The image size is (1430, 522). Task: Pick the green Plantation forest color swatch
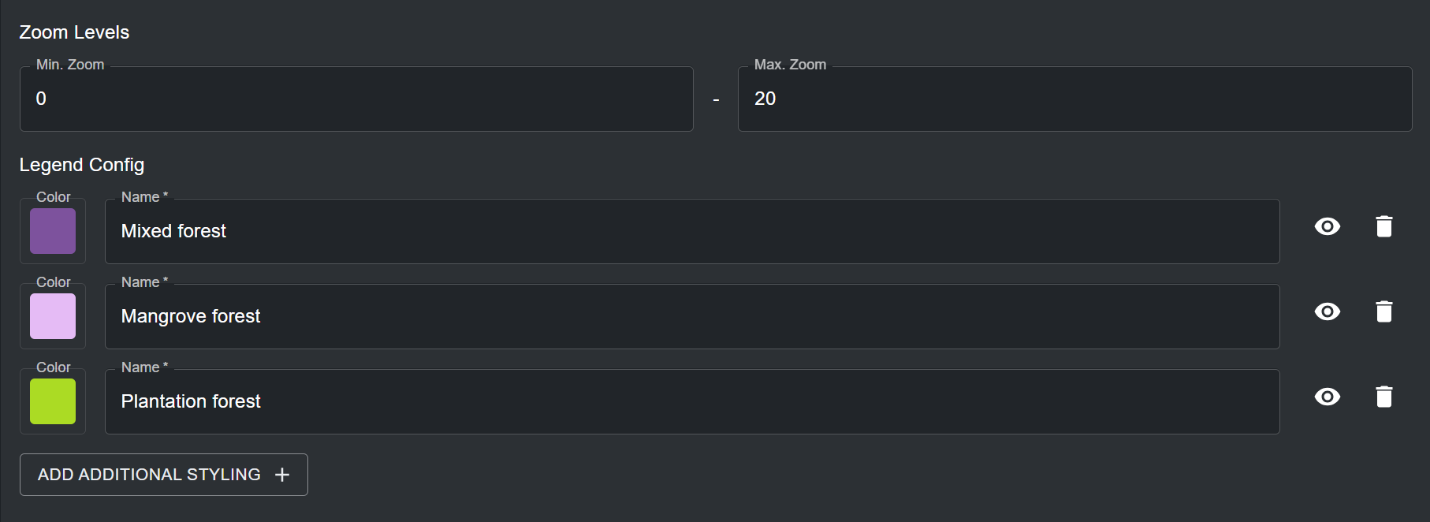[x=53, y=401]
